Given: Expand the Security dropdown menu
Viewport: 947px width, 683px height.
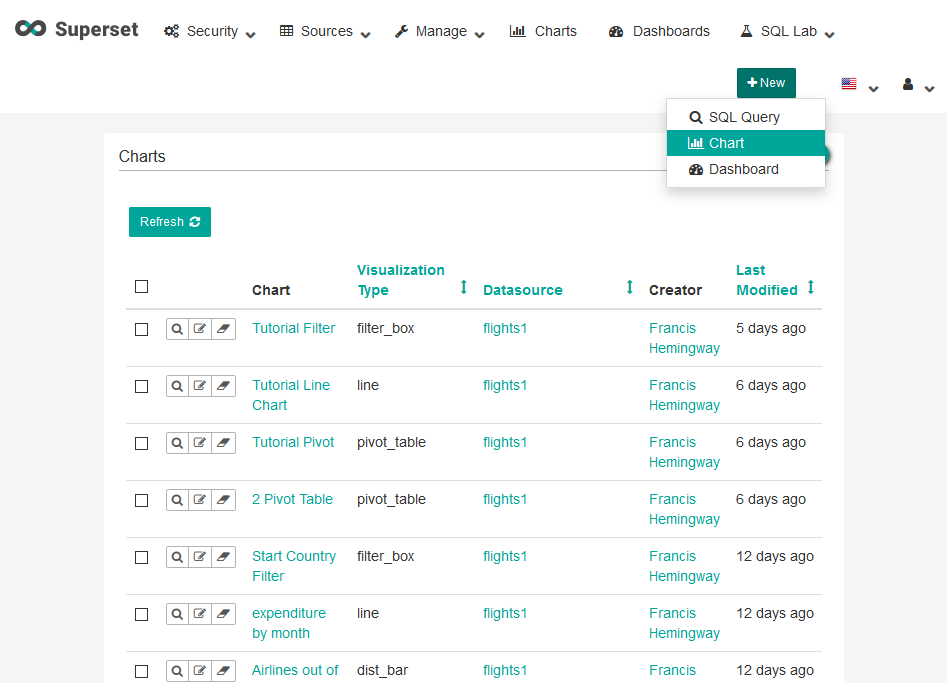Looking at the screenshot, I should coord(210,32).
